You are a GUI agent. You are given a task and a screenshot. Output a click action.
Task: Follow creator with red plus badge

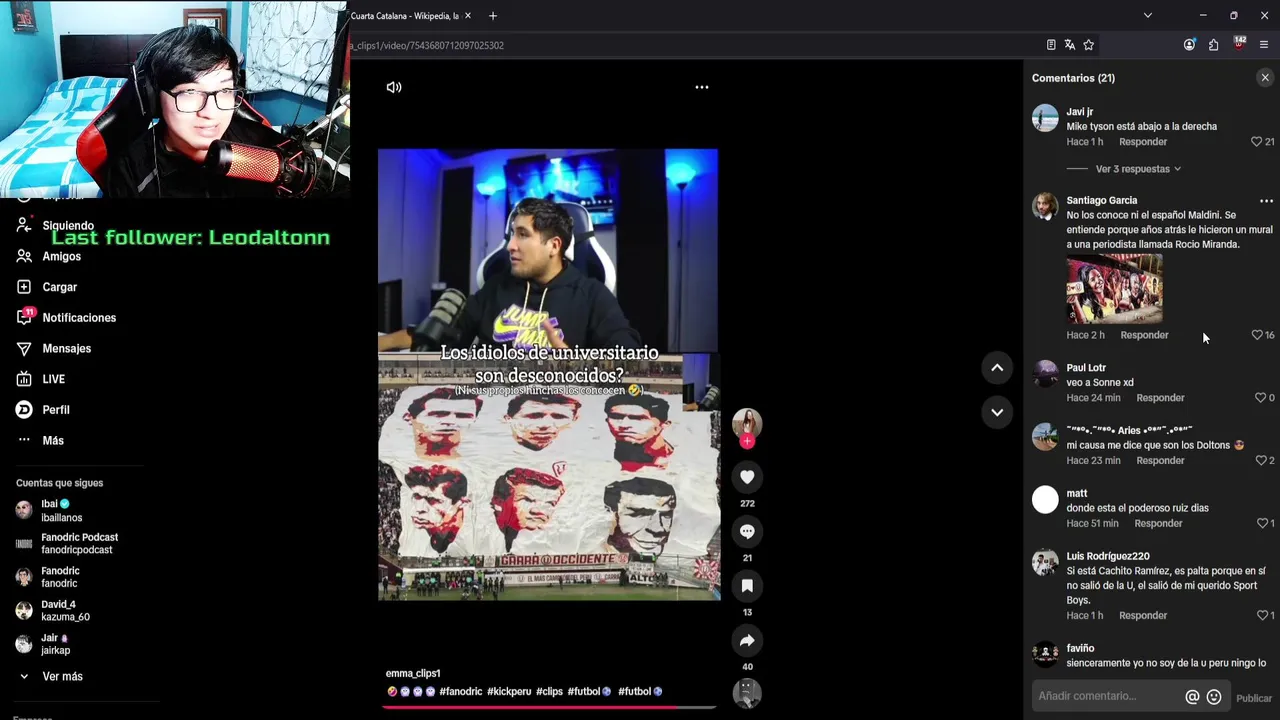click(x=747, y=441)
